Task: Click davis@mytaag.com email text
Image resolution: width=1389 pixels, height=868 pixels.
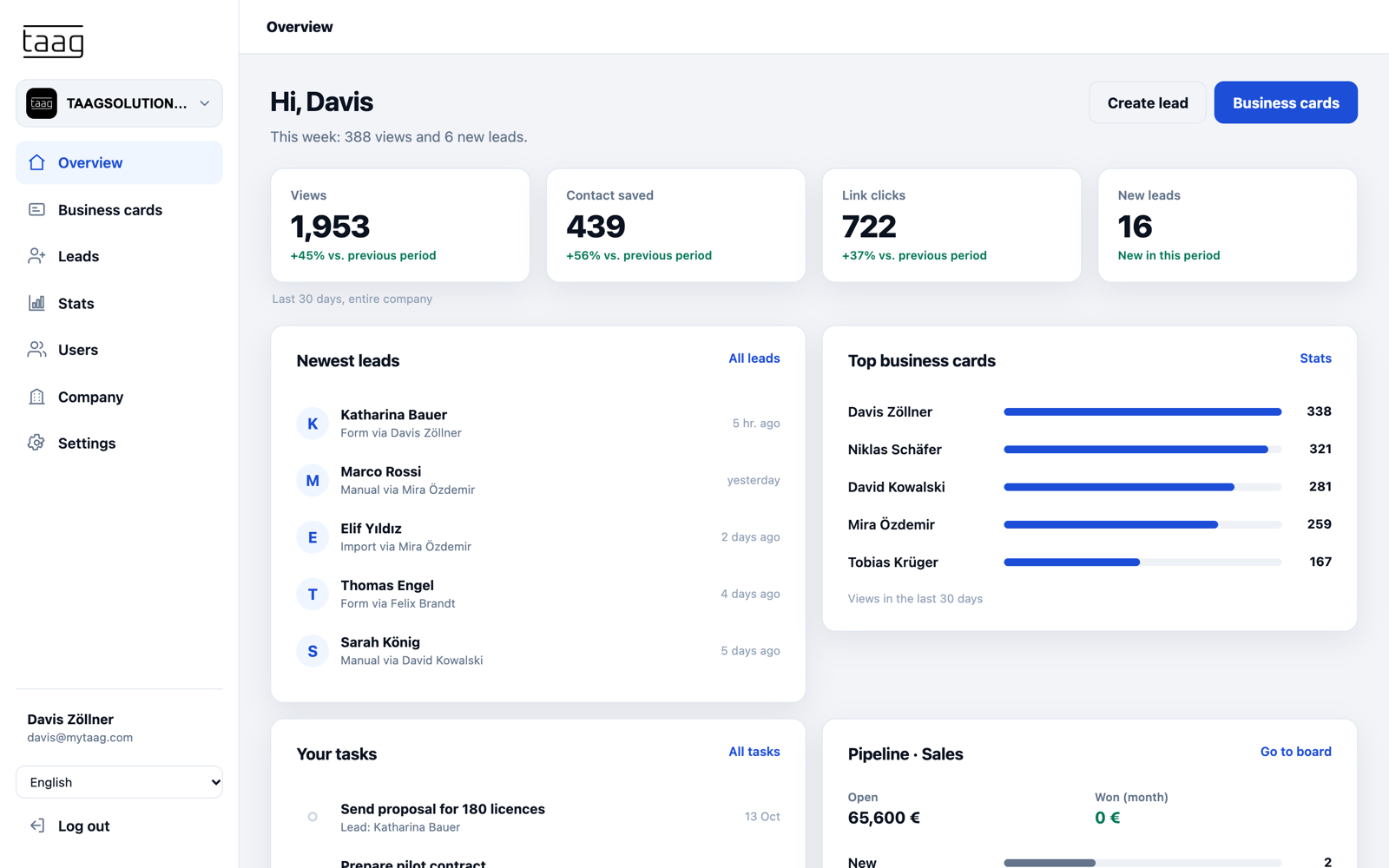Action: click(x=80, y=738)
